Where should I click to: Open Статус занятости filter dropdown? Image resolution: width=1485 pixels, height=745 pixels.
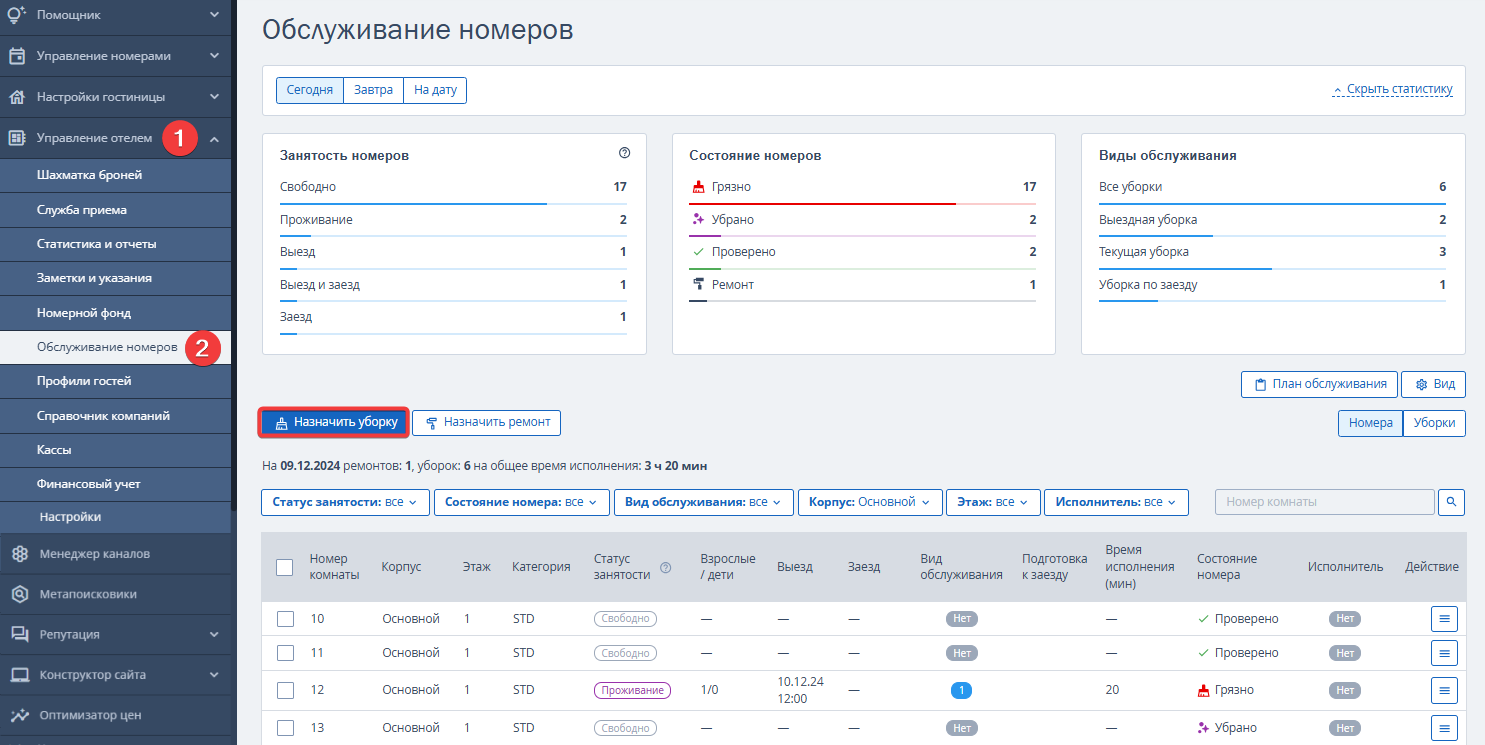346,502
